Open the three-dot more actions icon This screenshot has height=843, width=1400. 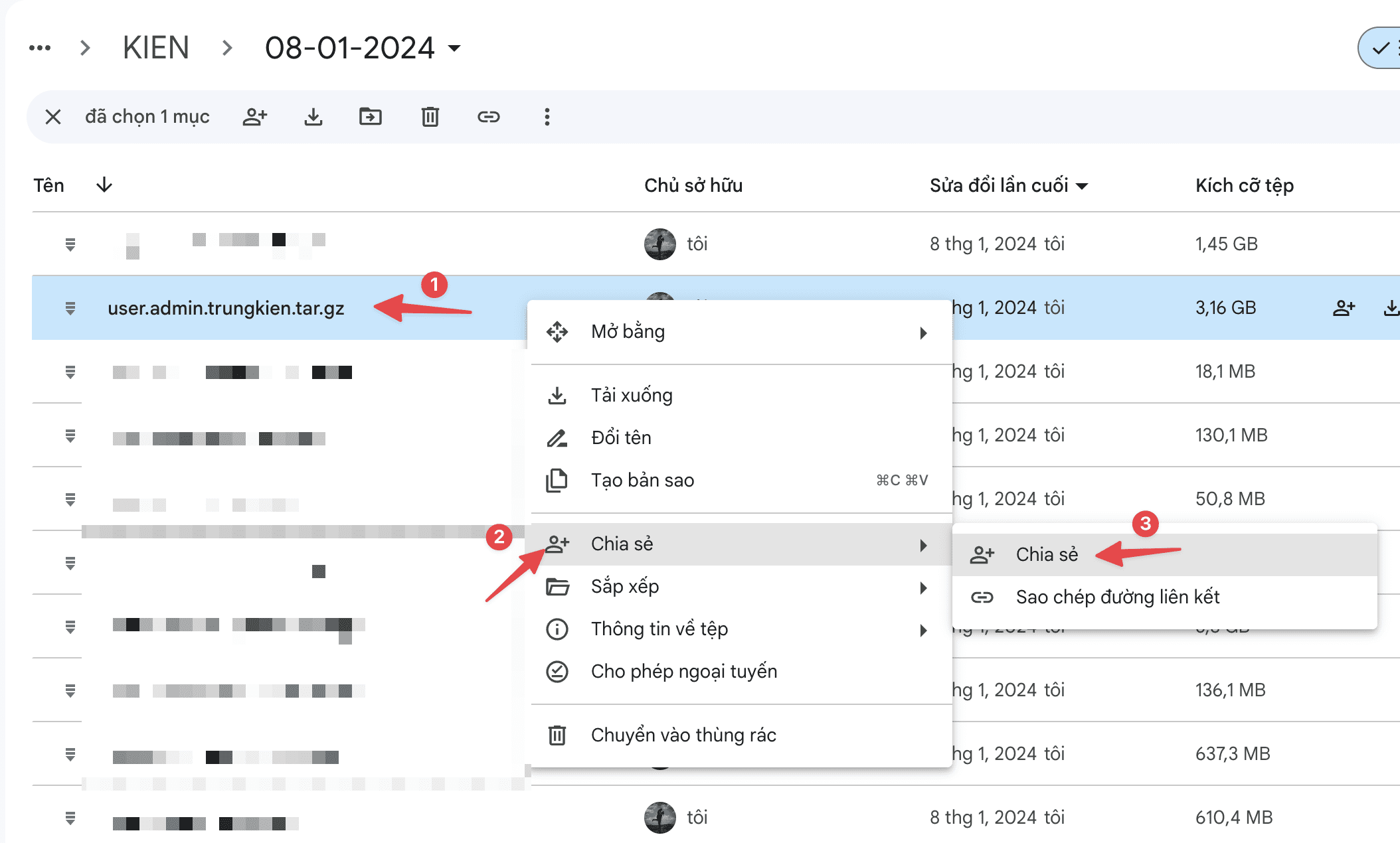click(547, 117)
